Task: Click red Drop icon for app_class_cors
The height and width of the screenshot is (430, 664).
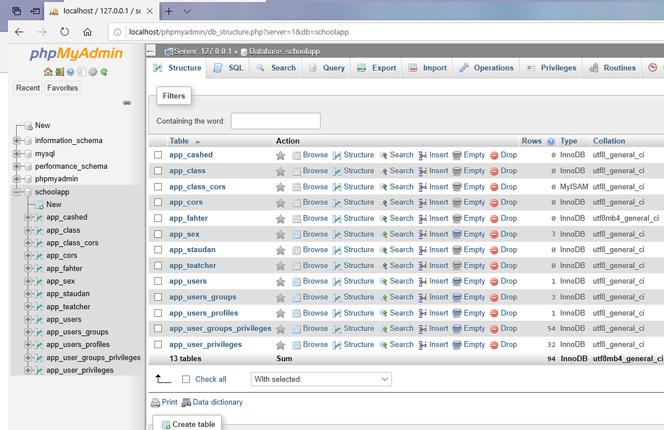Action: (494, 187)
